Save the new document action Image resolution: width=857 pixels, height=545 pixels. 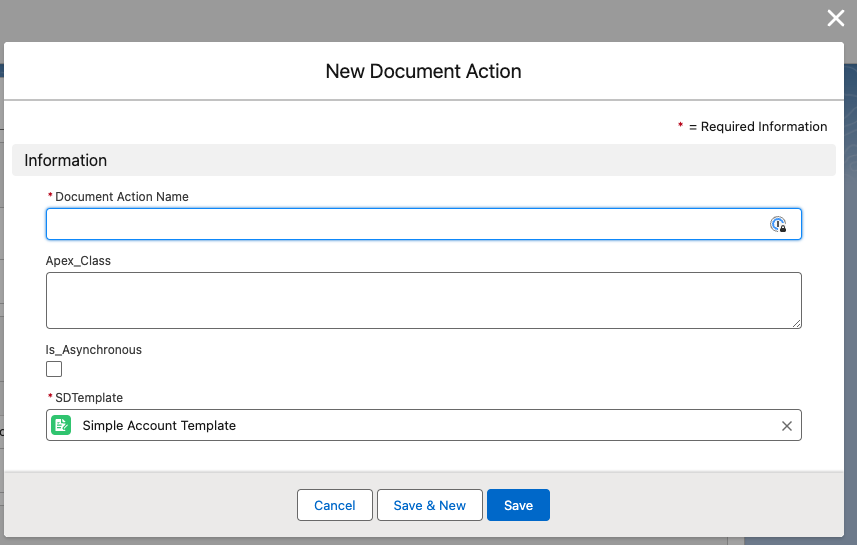[518, 505]
